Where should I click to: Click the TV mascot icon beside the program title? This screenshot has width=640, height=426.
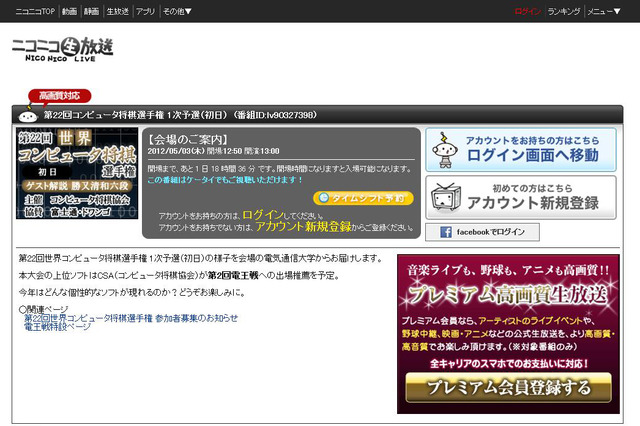(29, 114)
